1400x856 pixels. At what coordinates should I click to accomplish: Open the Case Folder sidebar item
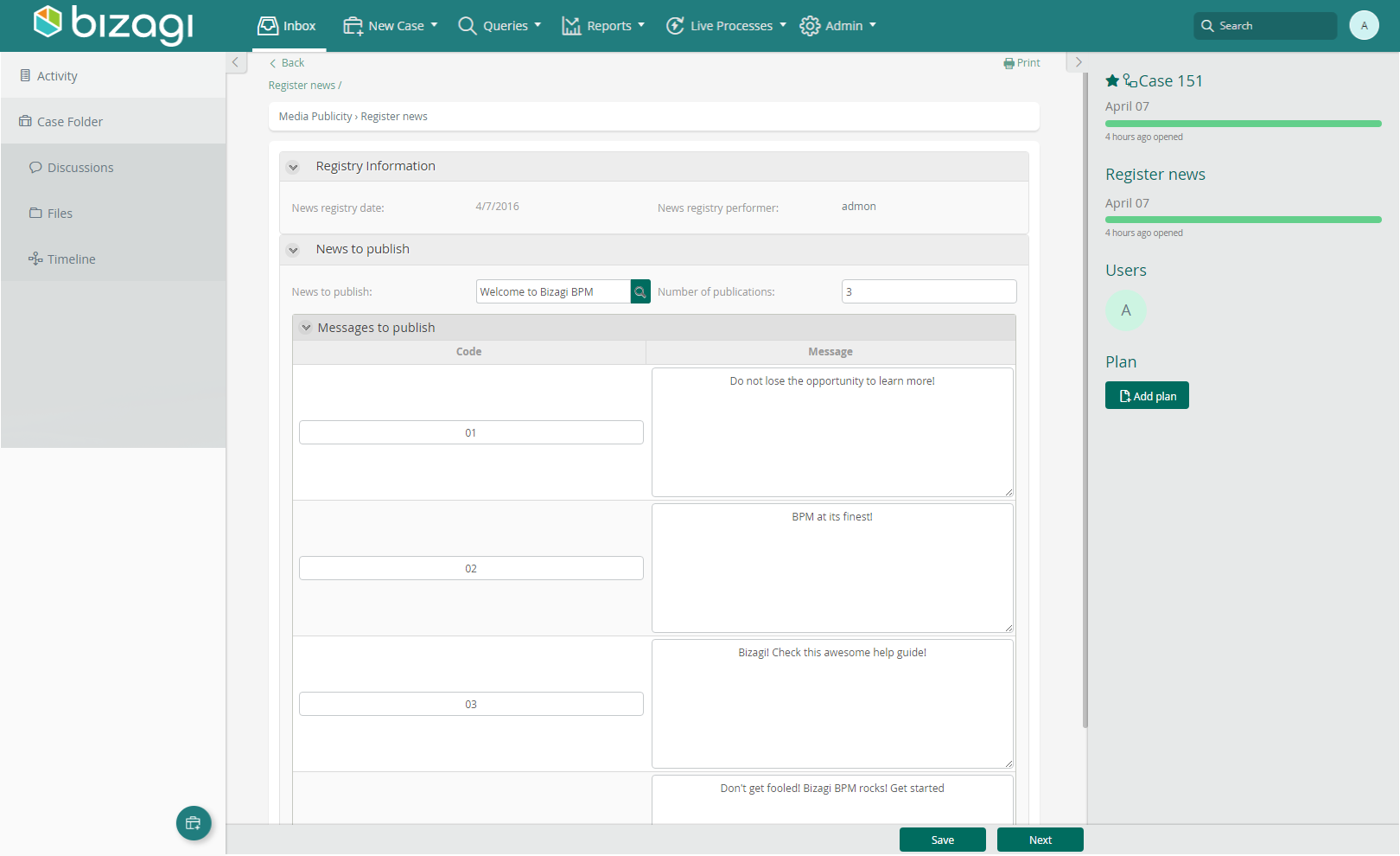pos(113,121)
